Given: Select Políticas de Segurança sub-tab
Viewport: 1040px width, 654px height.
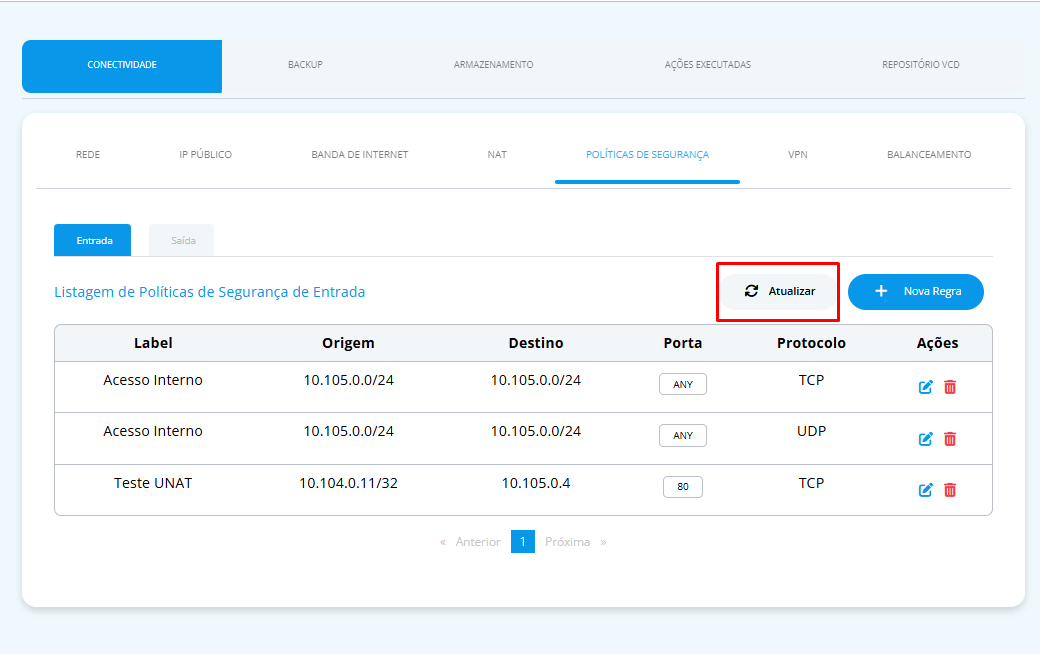Looking at the screenshot, I should [x=647, y=155].
